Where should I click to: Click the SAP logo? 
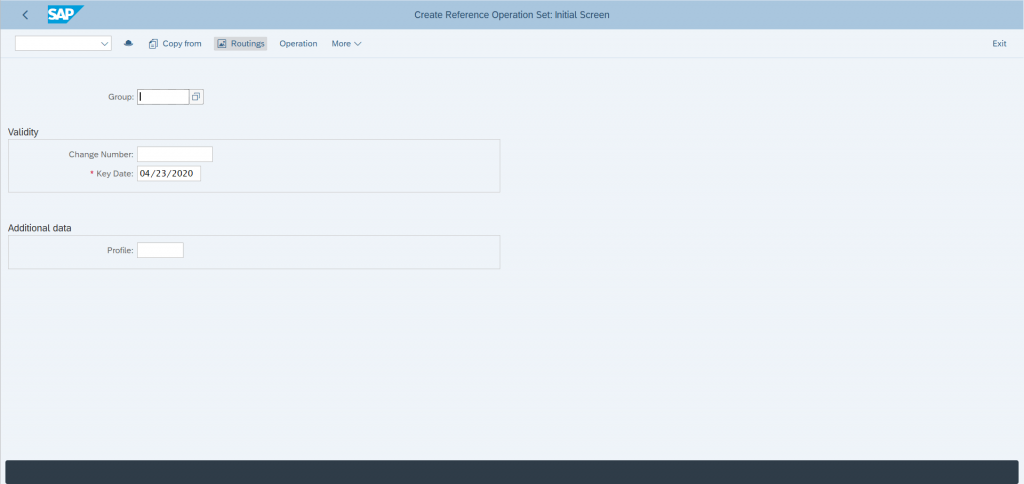click(x=65, y=14)
